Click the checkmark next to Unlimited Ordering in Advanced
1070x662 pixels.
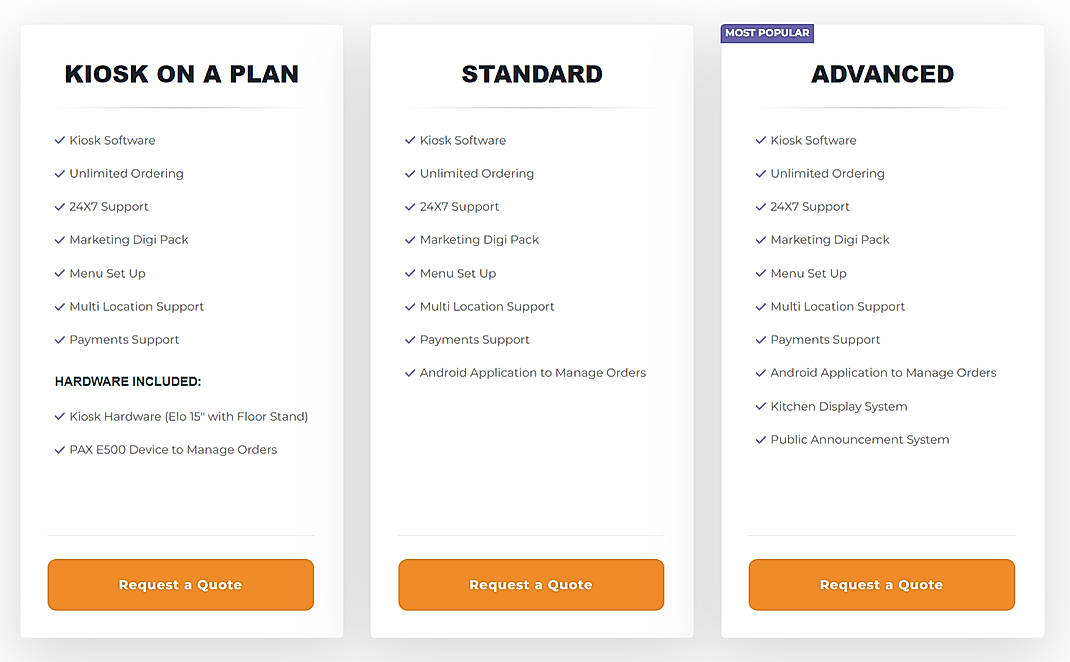coord(760,173)
